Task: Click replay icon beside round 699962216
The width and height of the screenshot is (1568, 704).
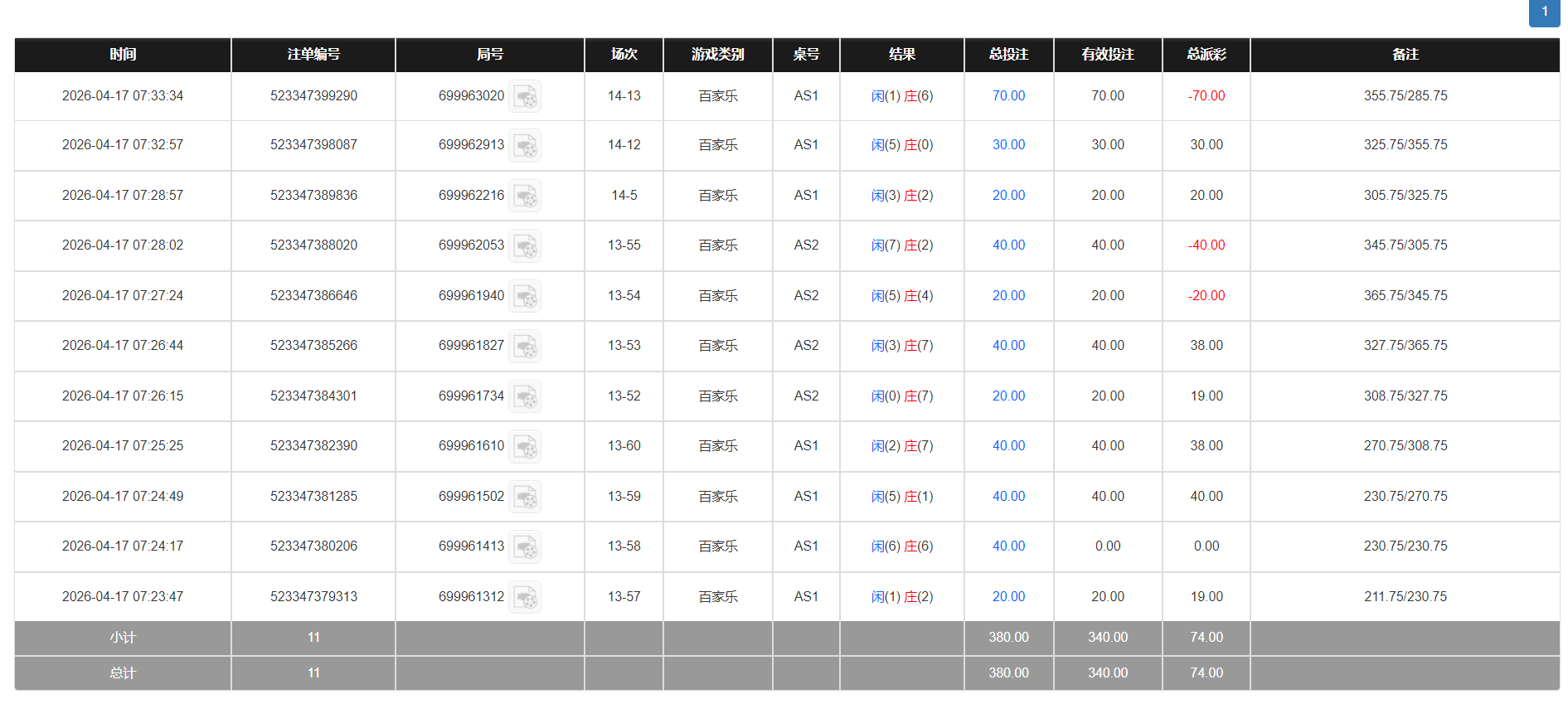Action: [x=524, y=197]
